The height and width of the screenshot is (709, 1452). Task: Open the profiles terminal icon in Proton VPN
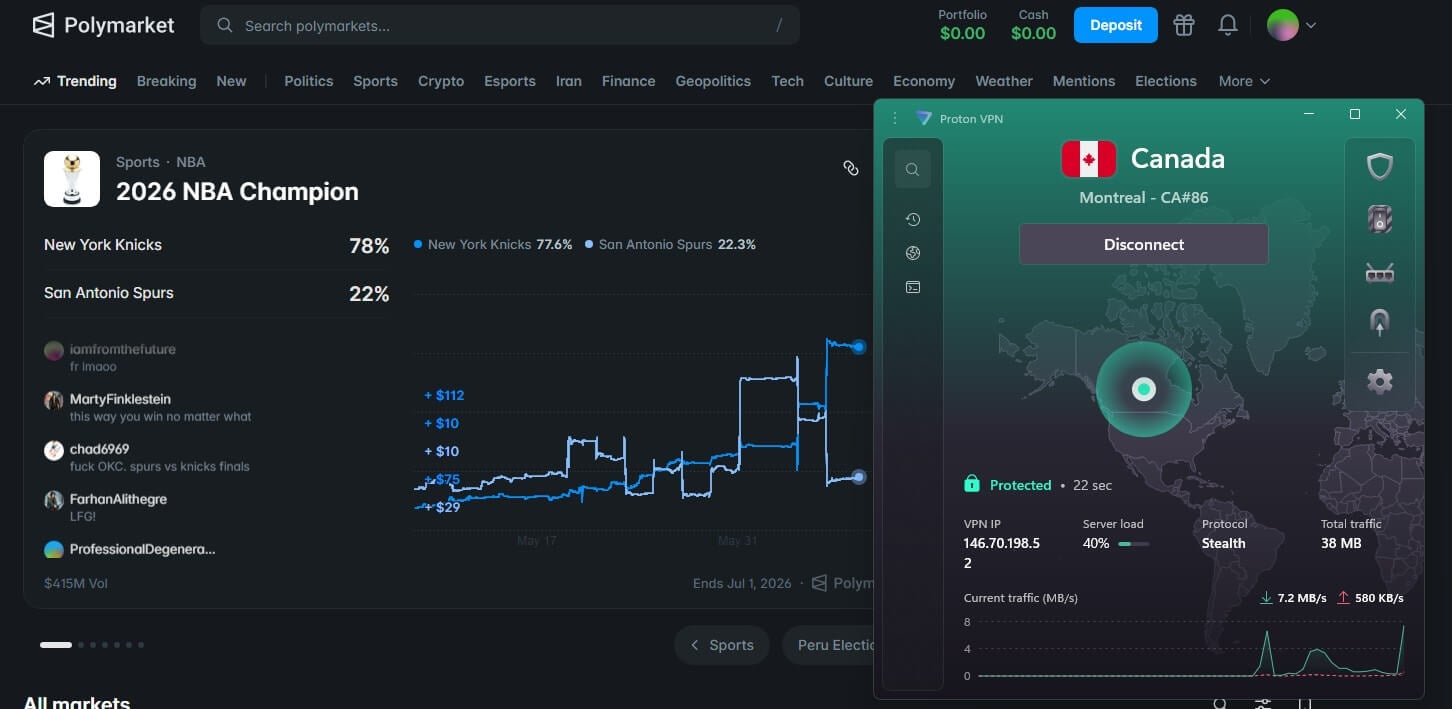click(x=912, y=287)
